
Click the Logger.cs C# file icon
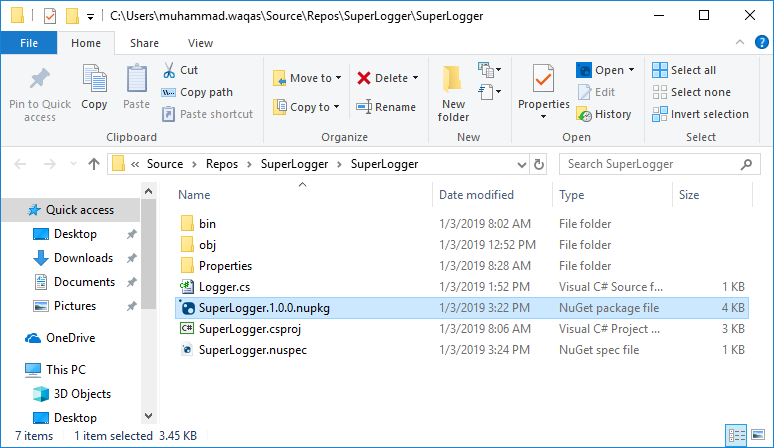click(x=187, y=287)
